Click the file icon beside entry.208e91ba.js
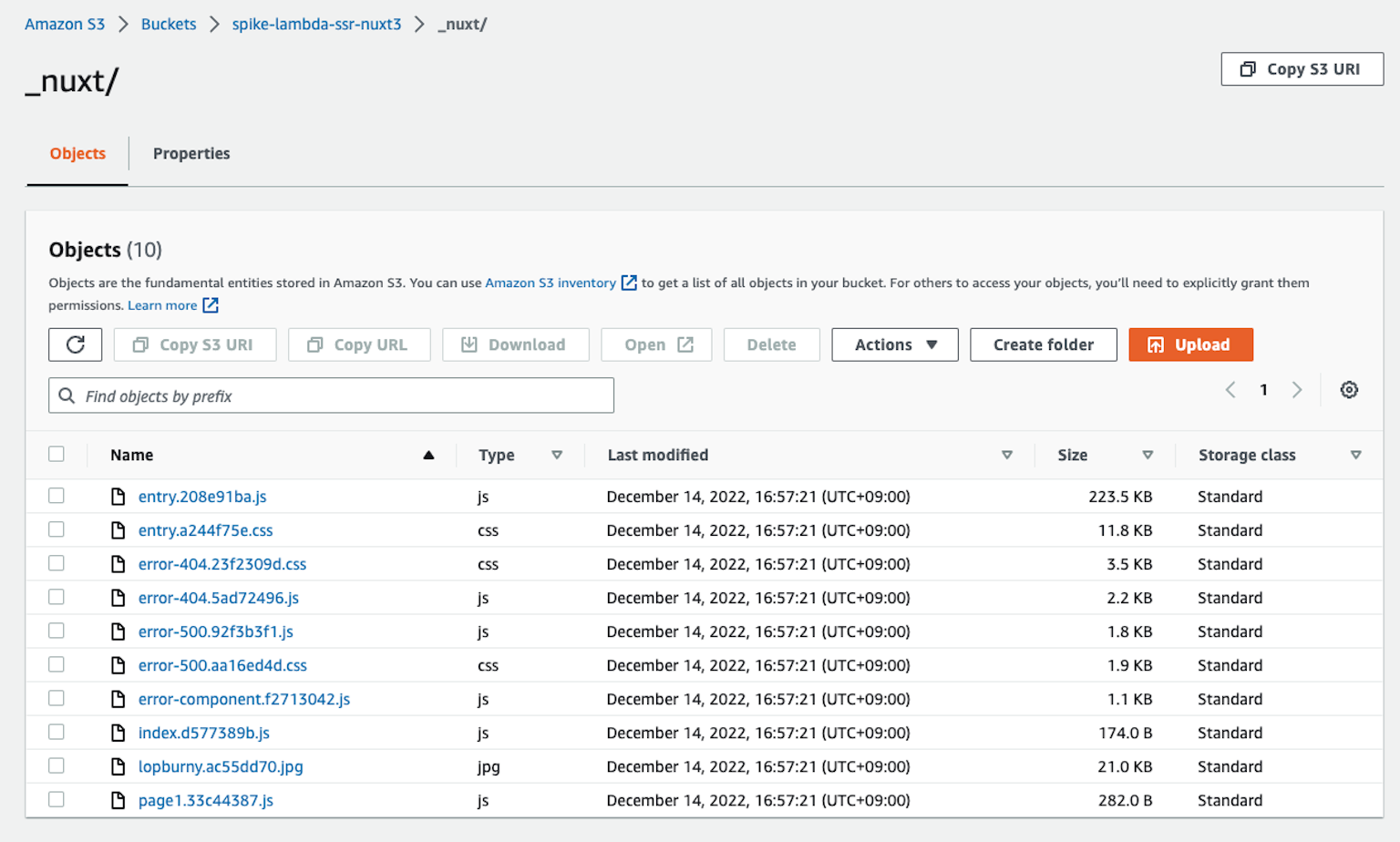This screenshot has height=842, width=1400. pos(118,496)
